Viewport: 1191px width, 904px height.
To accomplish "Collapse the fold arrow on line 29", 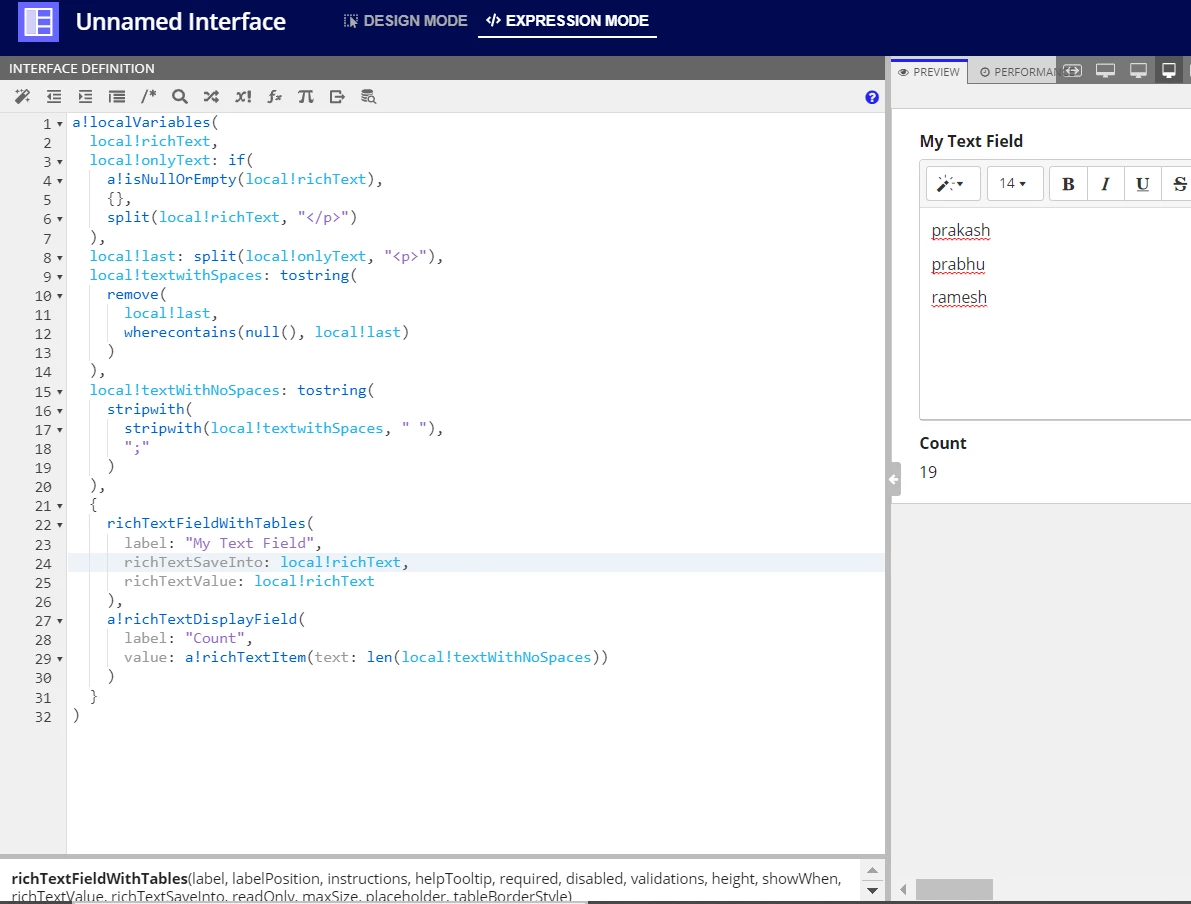I will point(60,659).
